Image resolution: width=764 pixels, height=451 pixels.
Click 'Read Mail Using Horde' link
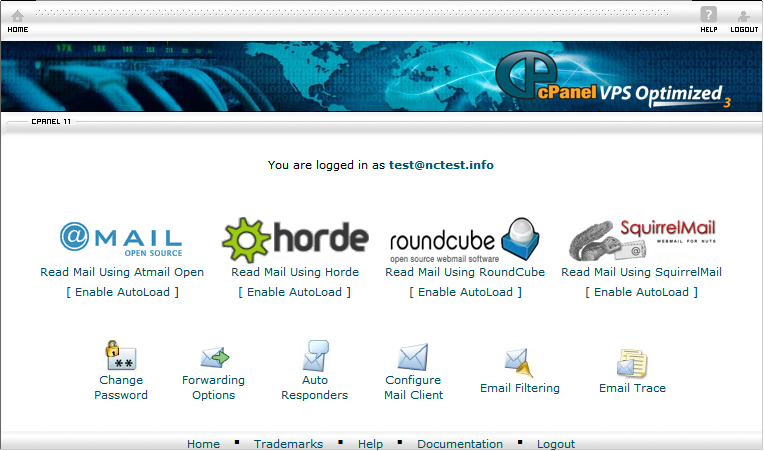pyautogui.click(x=295, y=272)
